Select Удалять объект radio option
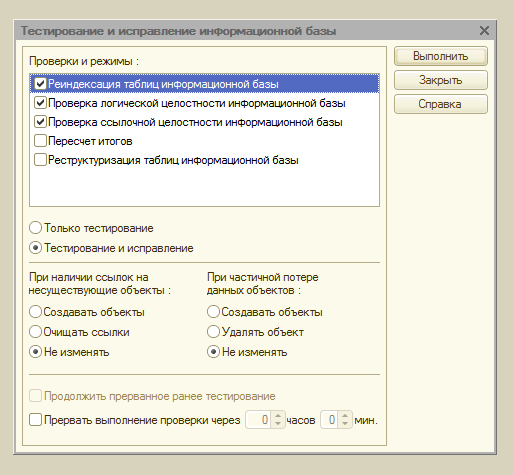This screenshot has height=475, width=513. 213,332
